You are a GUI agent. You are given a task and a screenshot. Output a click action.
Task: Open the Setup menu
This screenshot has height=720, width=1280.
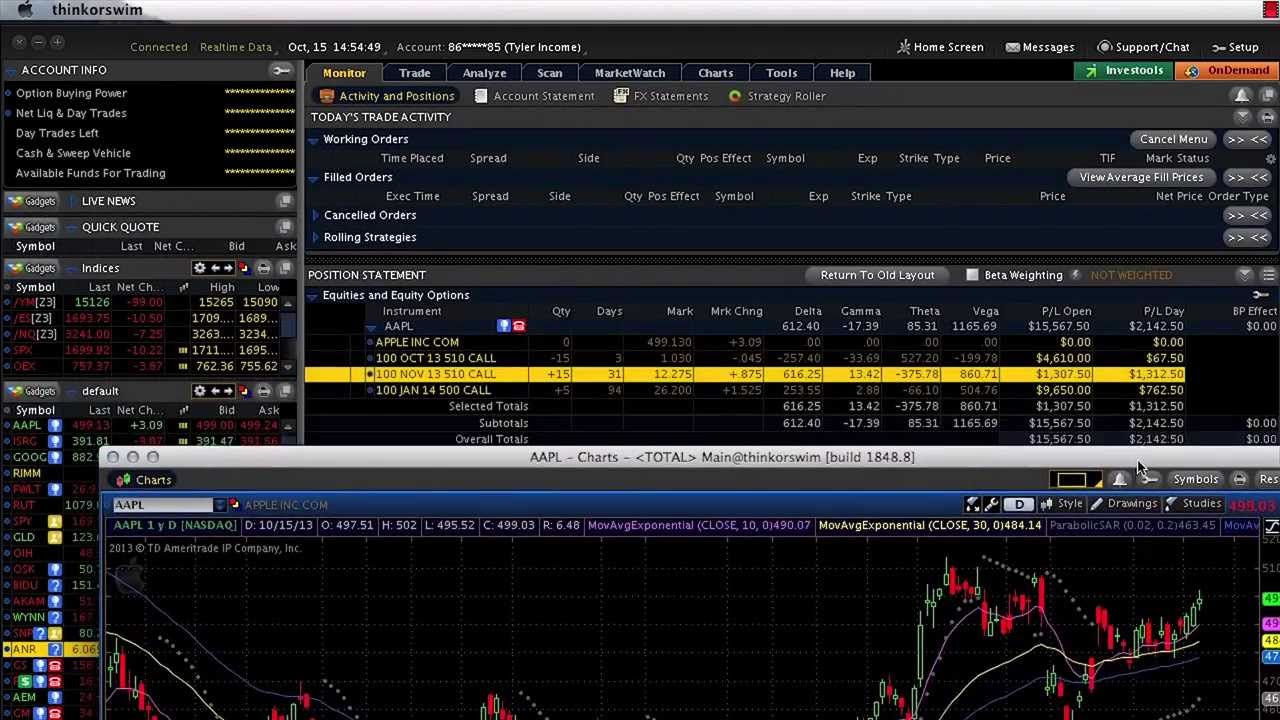(1235, 47)
